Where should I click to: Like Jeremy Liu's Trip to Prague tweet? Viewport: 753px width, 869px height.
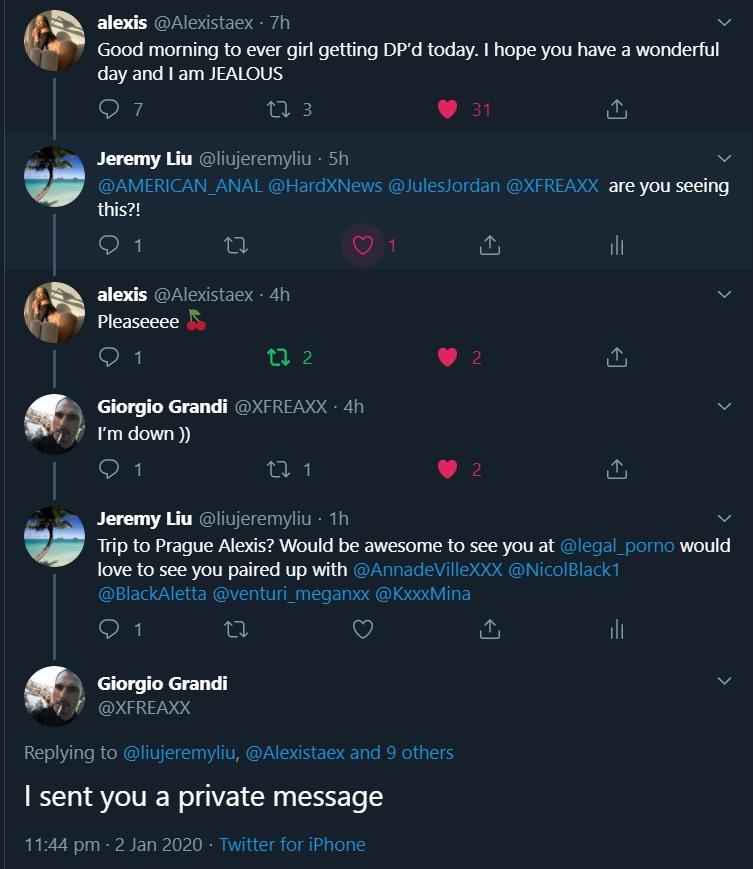[363, 629]
